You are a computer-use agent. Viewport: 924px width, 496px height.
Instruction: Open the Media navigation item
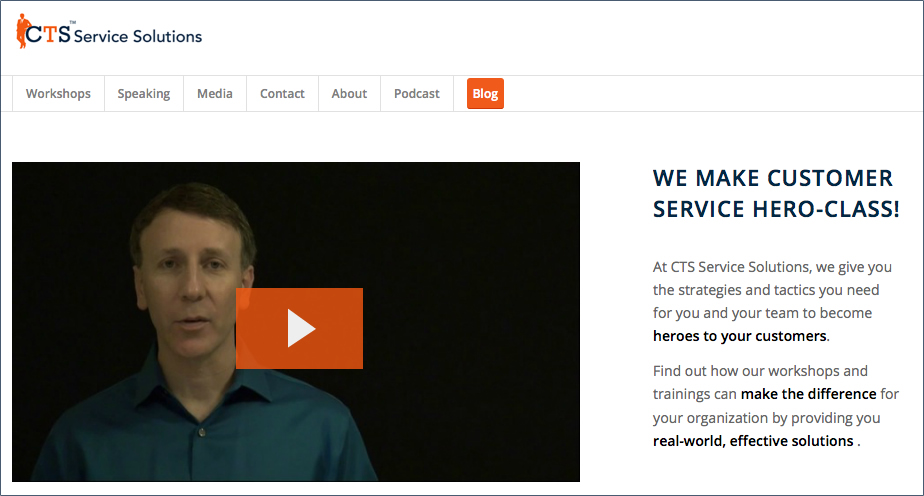coord(215,94)
